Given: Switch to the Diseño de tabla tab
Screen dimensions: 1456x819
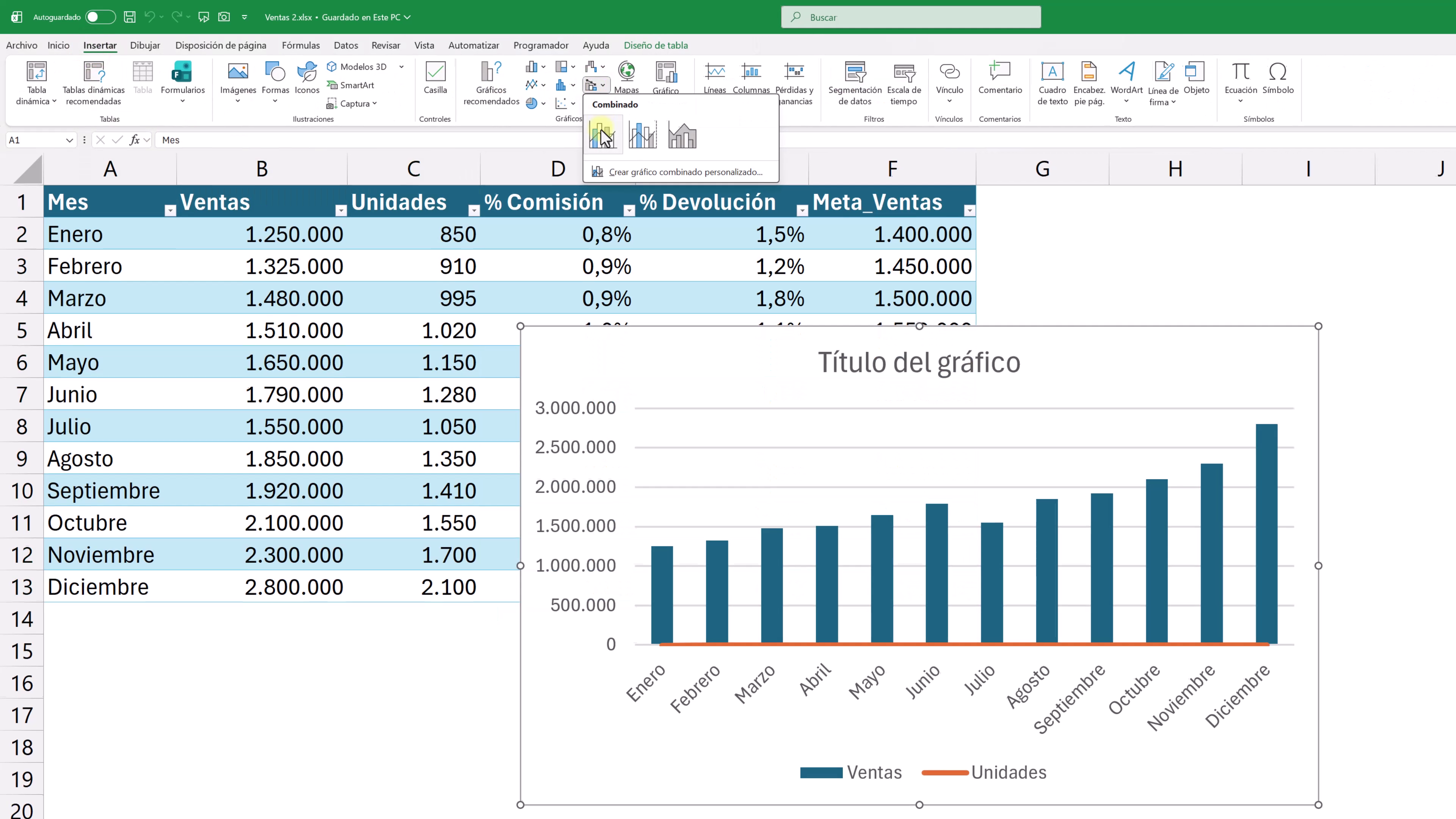Looking at the screenshot, I should [656, 45].
